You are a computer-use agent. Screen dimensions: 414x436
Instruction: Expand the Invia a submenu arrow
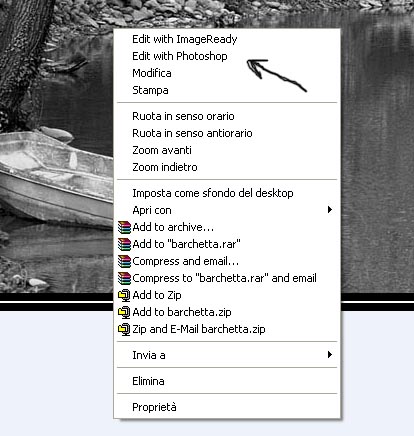pyautogui.click(x=330, y=354)
